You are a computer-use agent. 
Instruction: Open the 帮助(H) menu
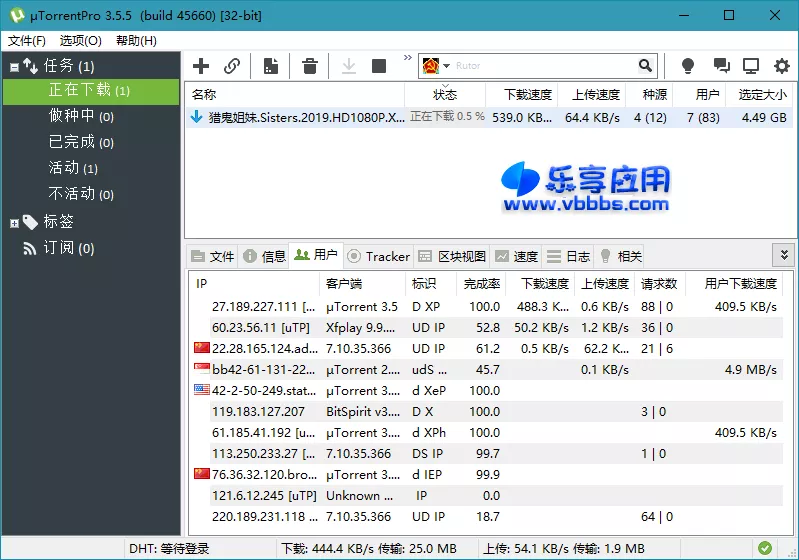(136, 41)
